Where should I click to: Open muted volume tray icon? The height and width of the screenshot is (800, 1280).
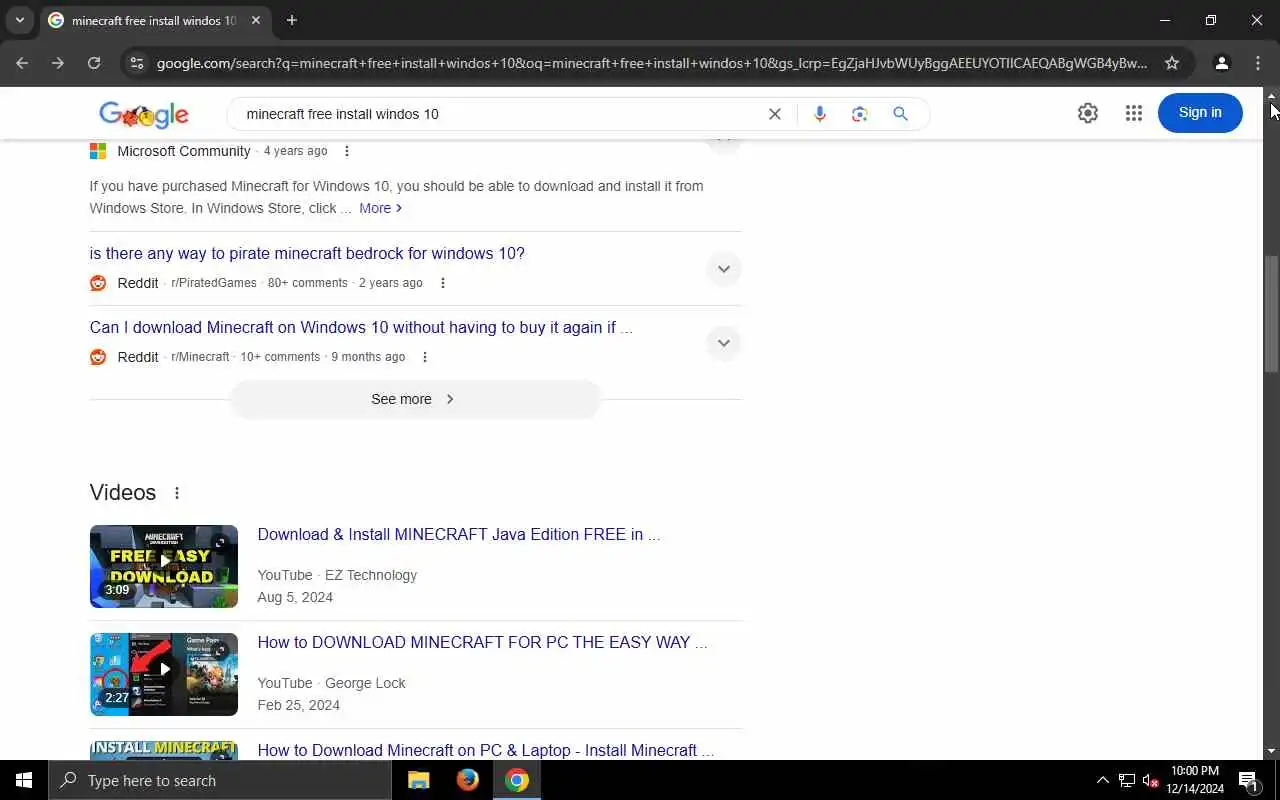(x=1150, y=780)
